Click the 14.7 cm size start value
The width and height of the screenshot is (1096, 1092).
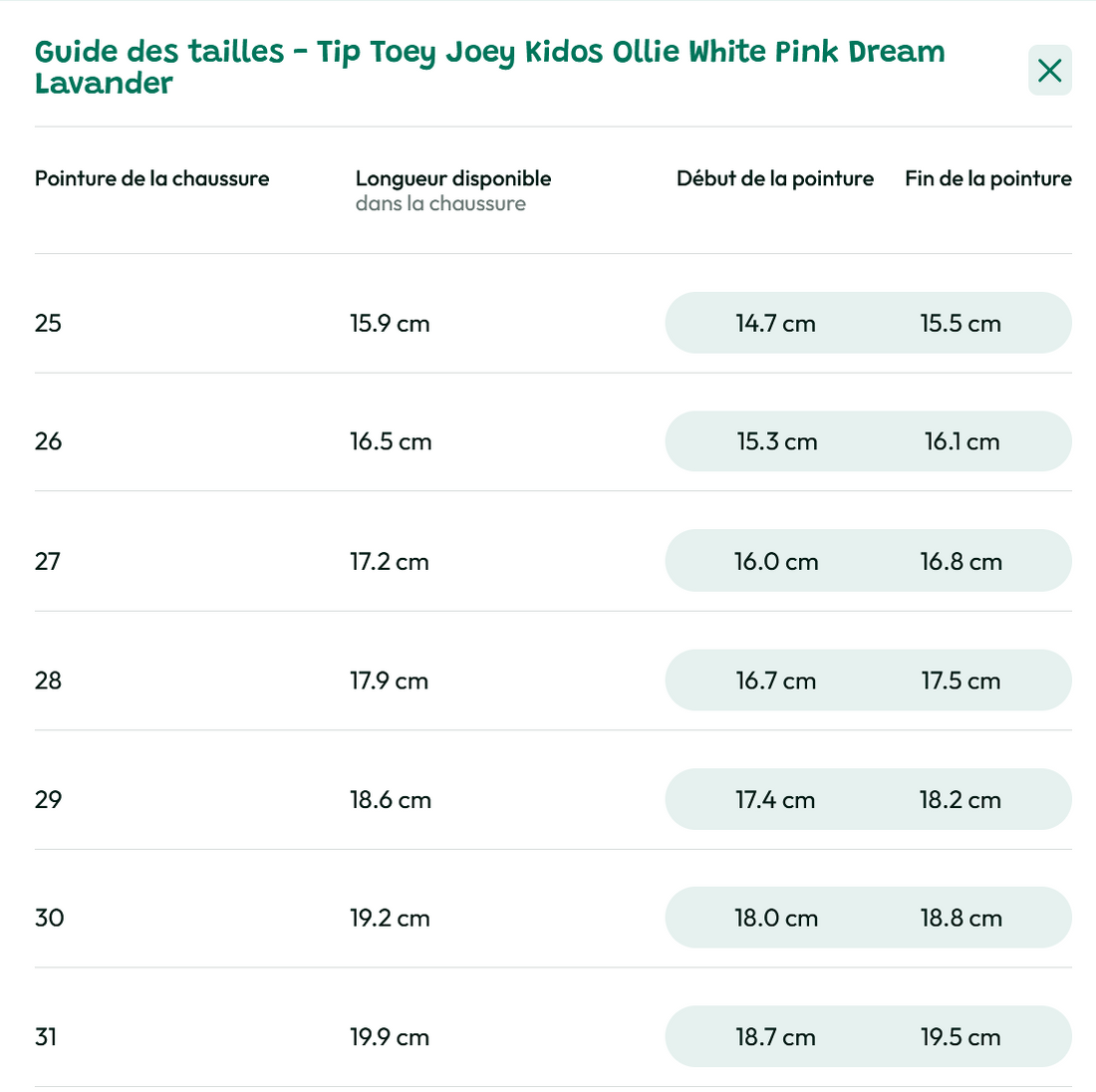click(775, 323)
